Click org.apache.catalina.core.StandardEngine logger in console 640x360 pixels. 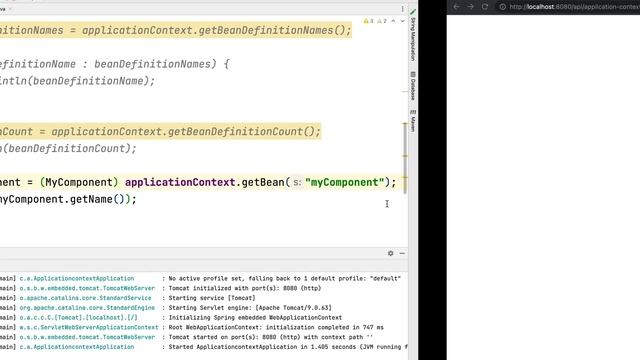[x=87, y=308]
